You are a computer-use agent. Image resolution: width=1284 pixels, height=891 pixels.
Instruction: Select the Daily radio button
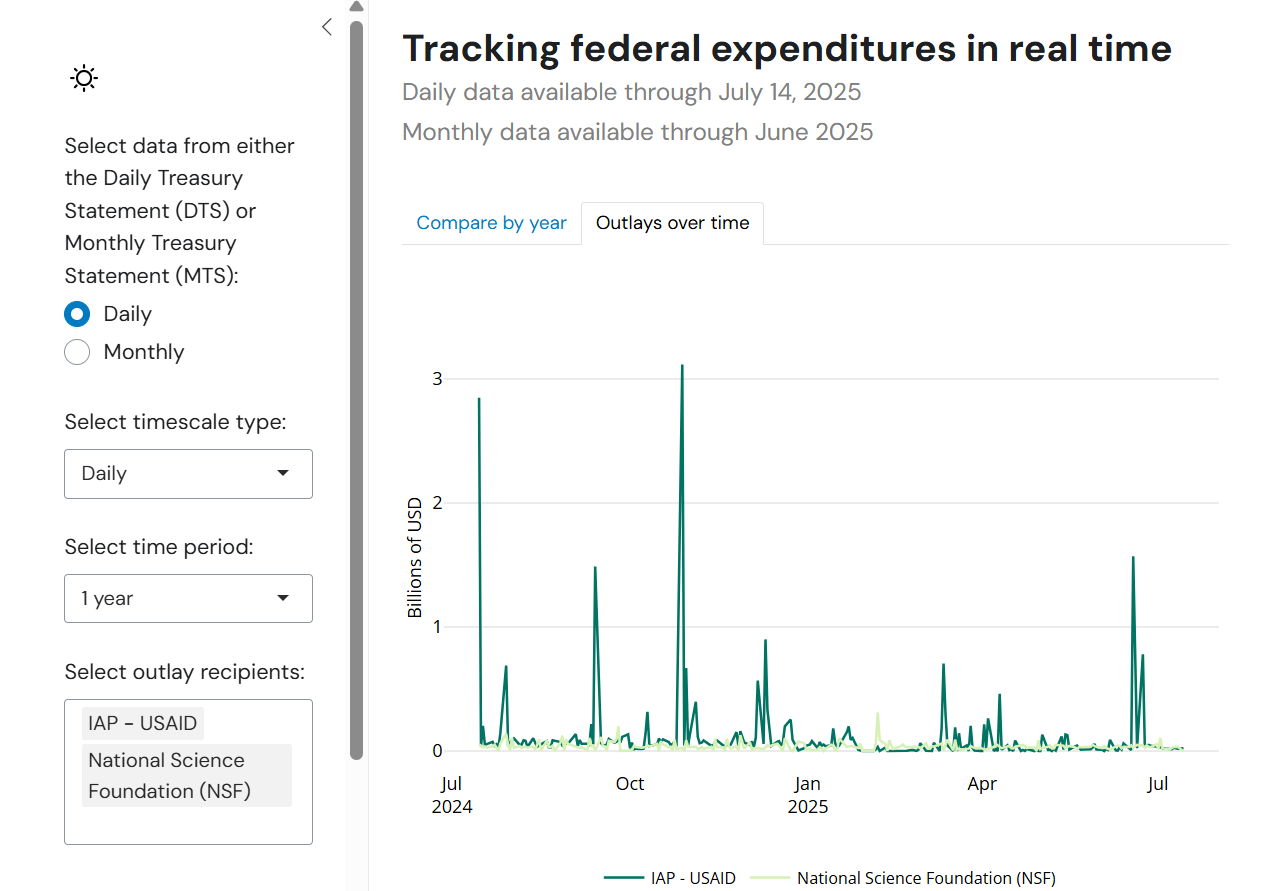pyautogui.click(x=78, y=314)
